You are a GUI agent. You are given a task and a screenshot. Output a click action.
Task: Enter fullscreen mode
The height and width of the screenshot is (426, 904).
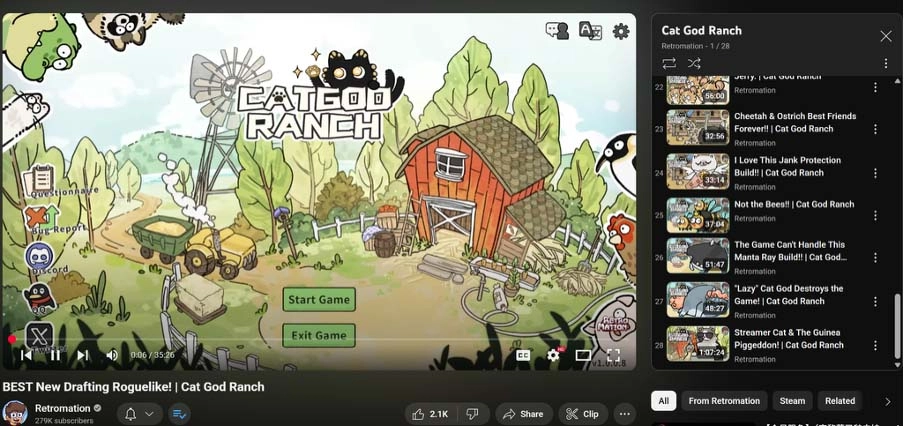tap(613, 355)
